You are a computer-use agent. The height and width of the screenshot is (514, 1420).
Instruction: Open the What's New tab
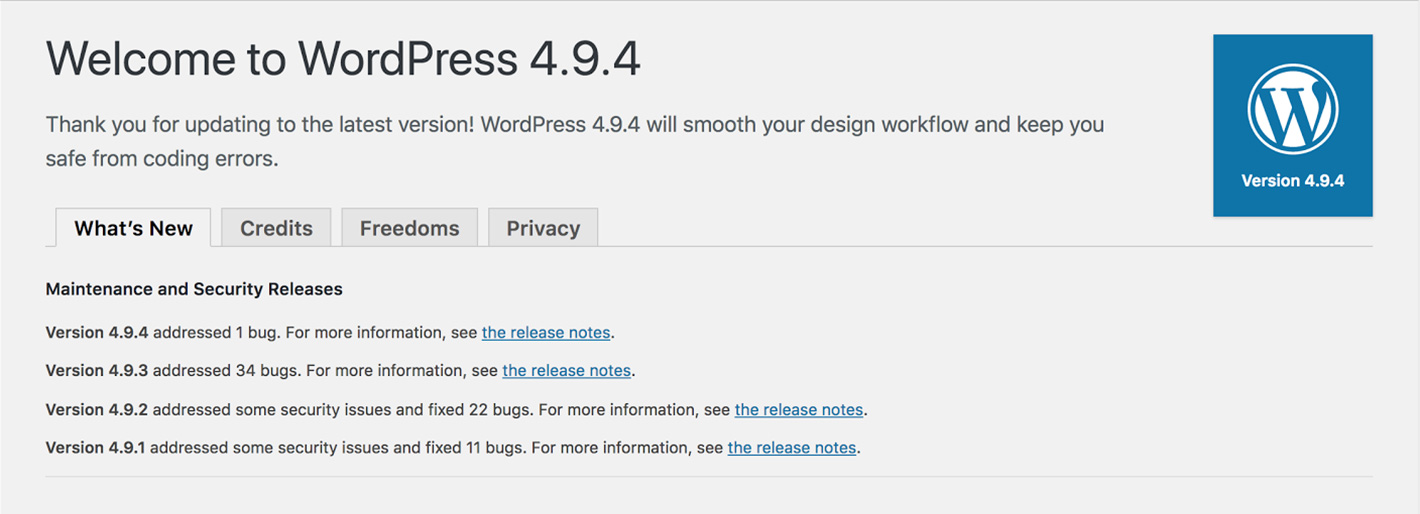133,228
